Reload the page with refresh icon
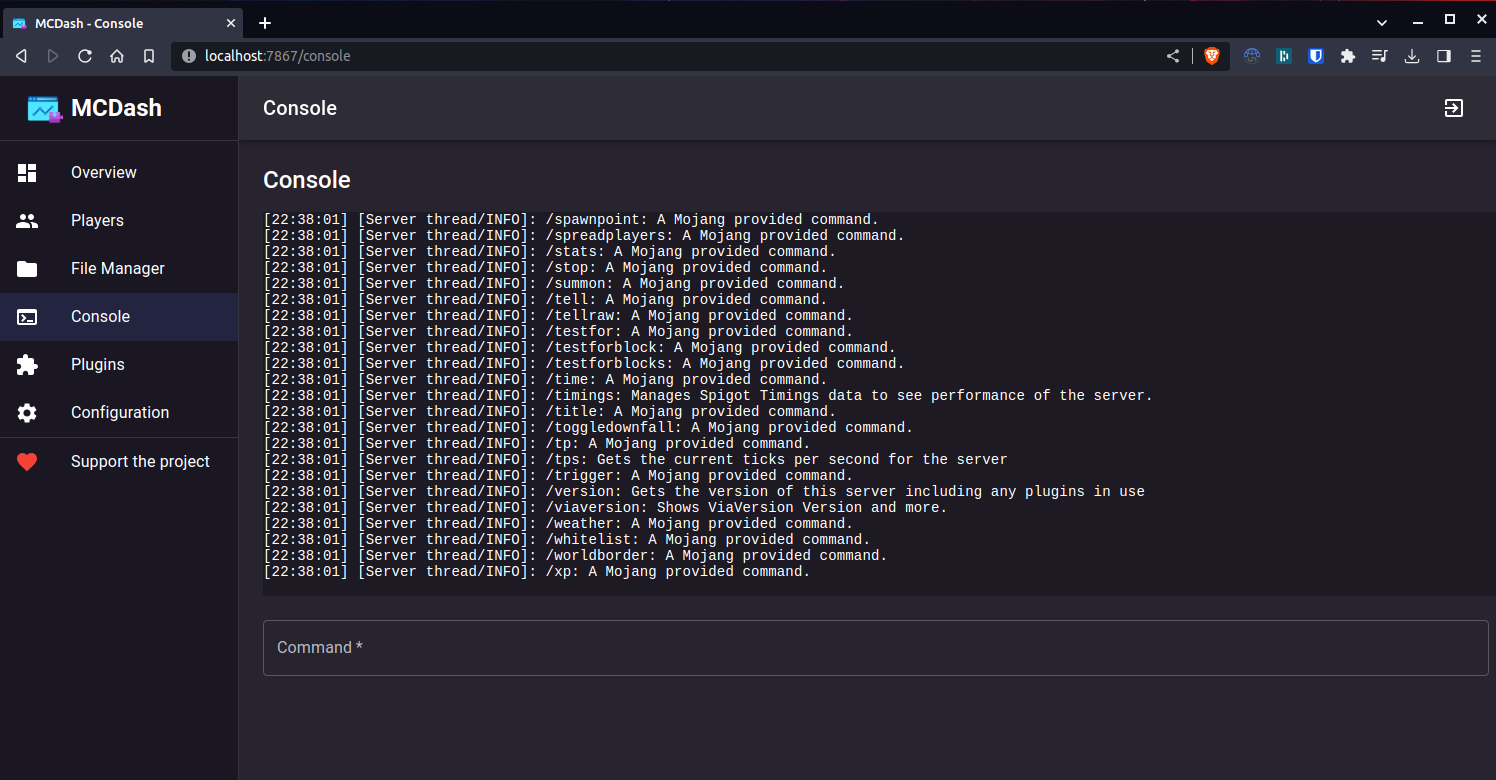This screenshot has width=1496, height=780. pos(85,57)
